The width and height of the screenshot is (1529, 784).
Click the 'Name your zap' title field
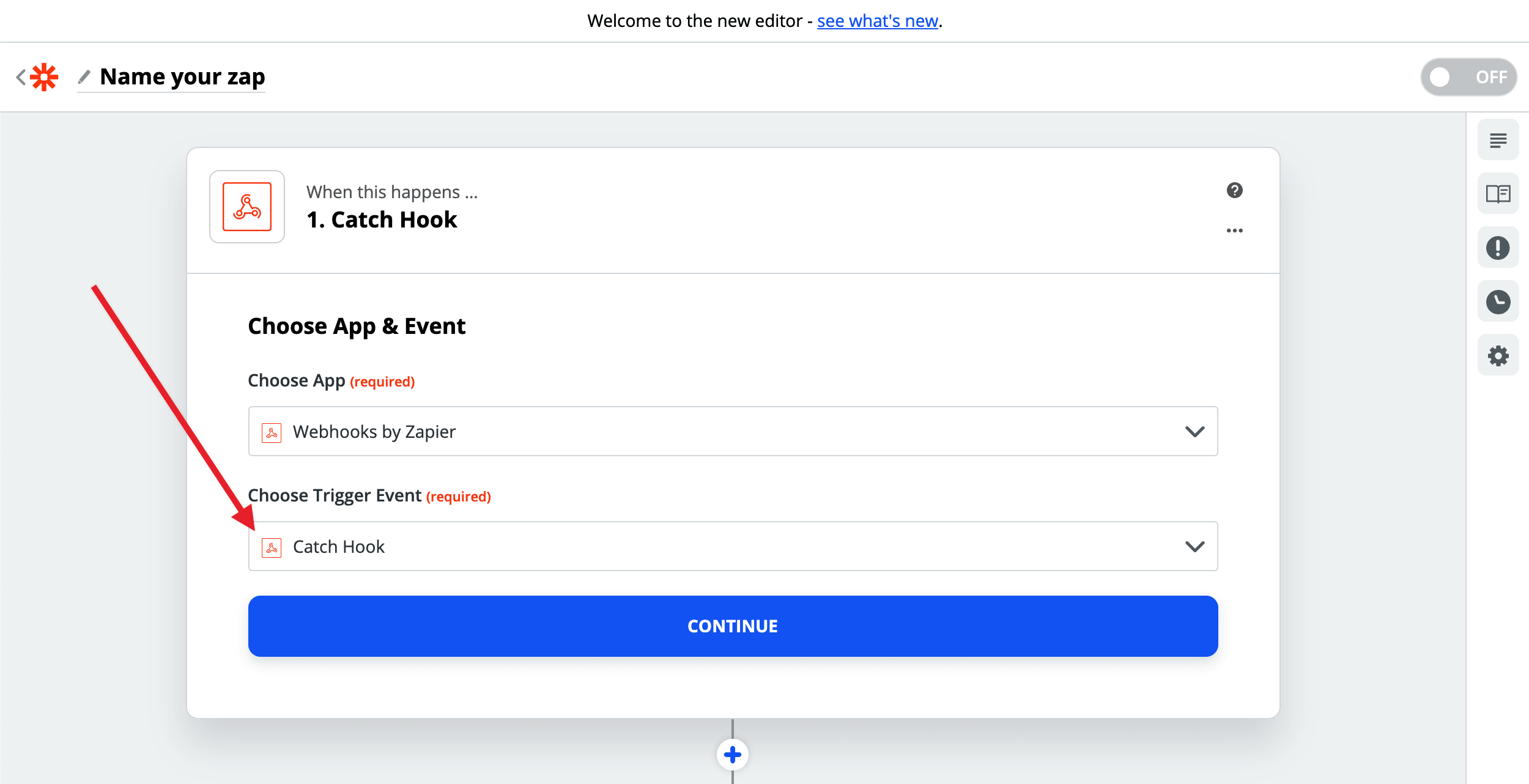coord(182,77)
